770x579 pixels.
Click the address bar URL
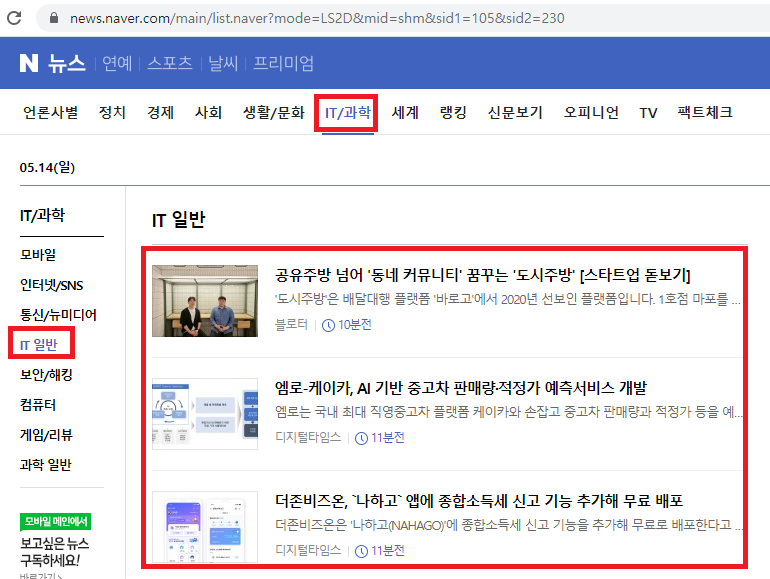point(317,18)
